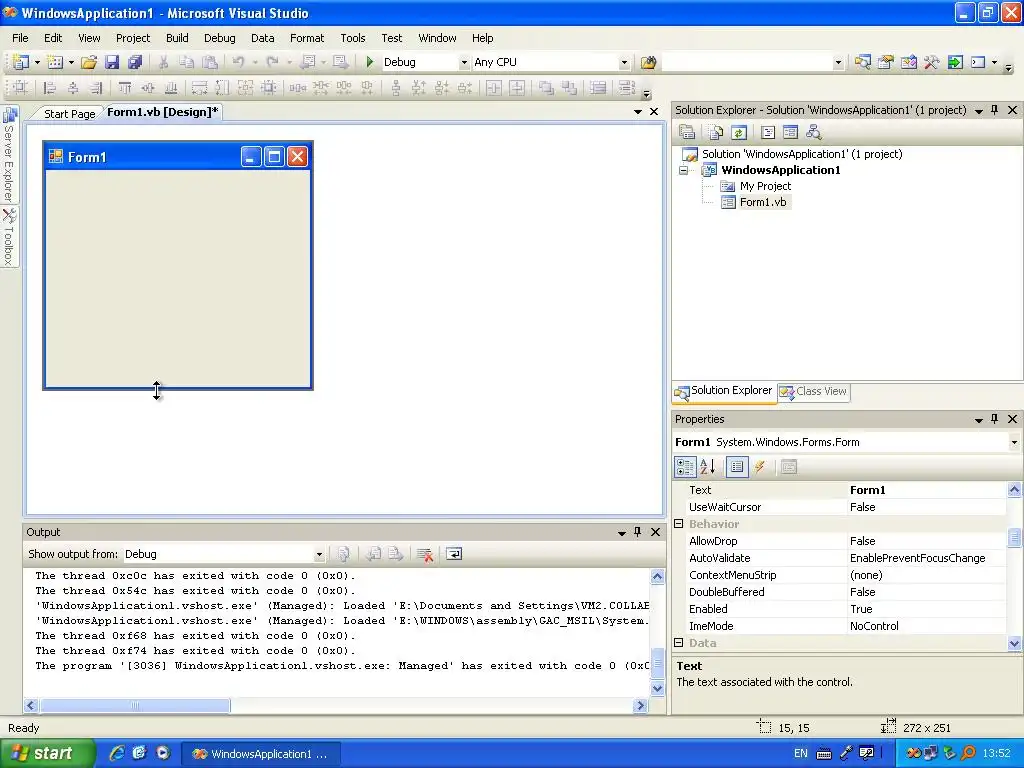The image size is (1024, 768).
Task: Click the View Code icon in Solution Explorer
Action: pyautogui.click(x=768, y=133)
